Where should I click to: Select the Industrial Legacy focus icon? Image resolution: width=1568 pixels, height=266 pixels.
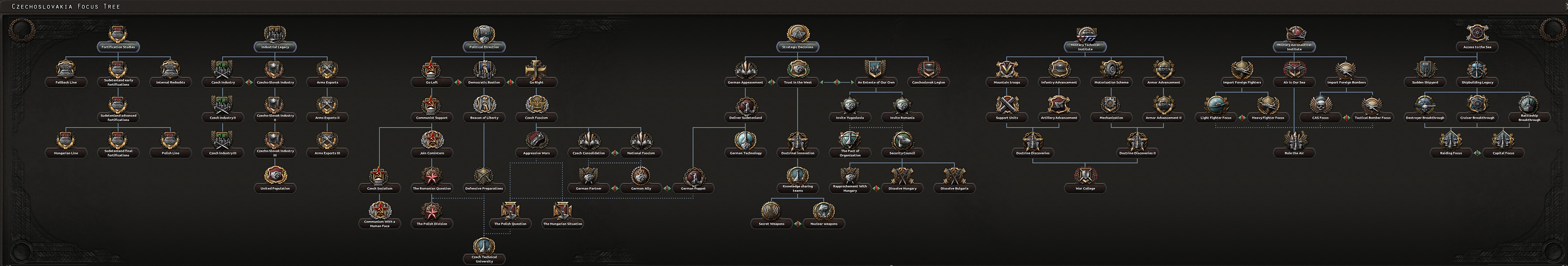[275, 34]
